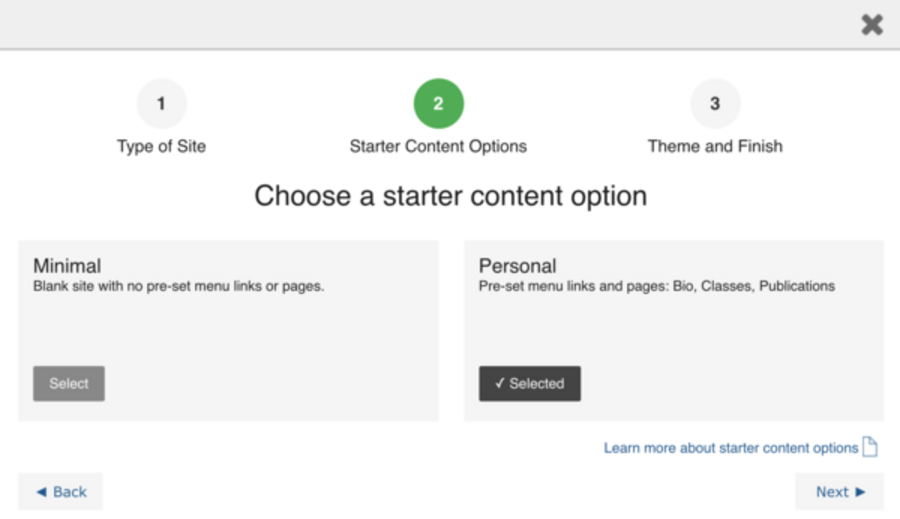Image resolution: width=900 pixels, height=519 pixels.
Task: Click the green step 2 circle
Action: coord(438,104)
